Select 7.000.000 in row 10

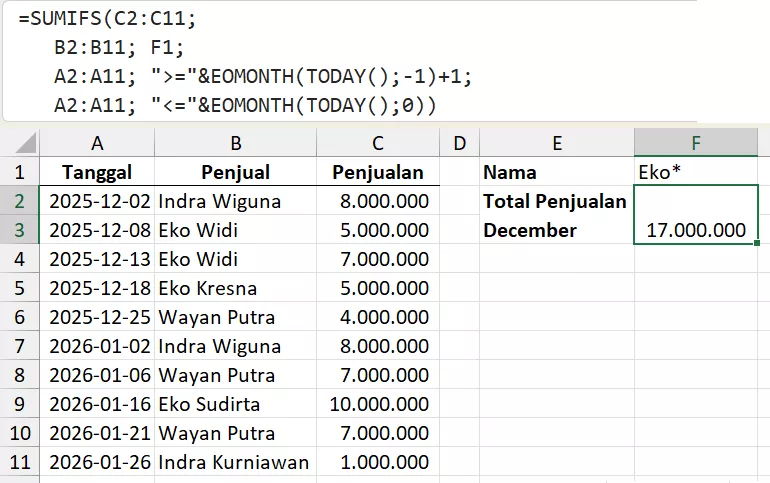pos(378,432)
